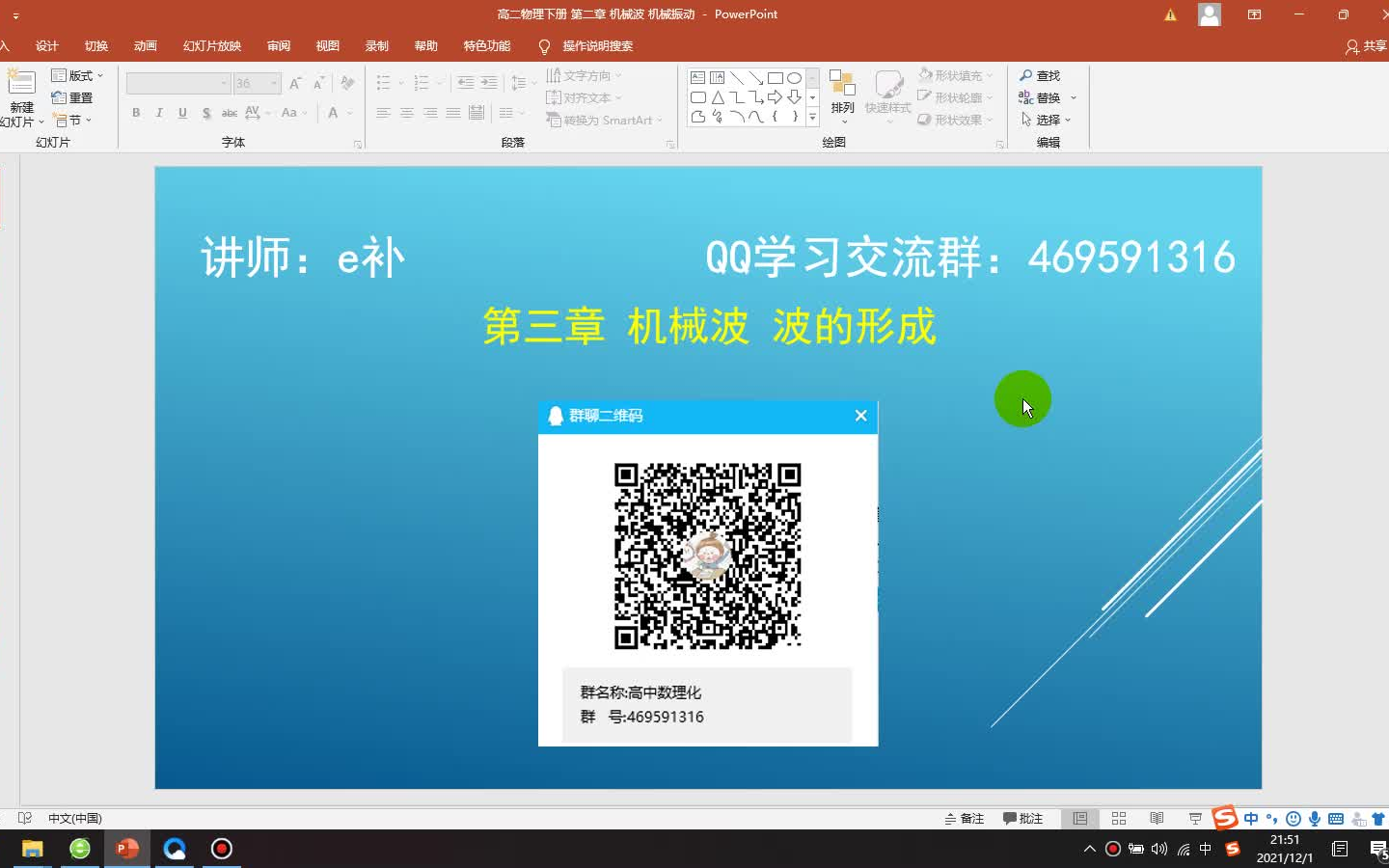Select the right arrow shape
Viewport: 1389px width, 868px height.
(x=775, y=97)
